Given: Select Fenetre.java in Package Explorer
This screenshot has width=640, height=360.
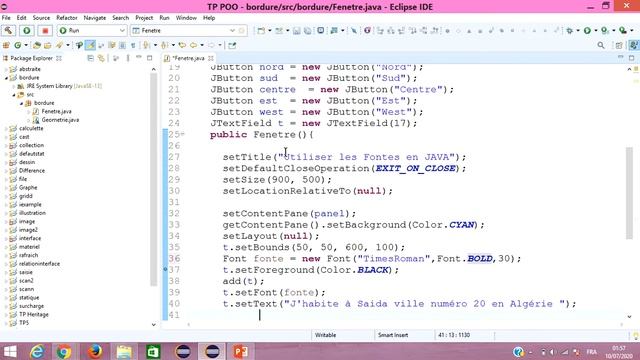Looking at the screenshot, I should point(56,111).
